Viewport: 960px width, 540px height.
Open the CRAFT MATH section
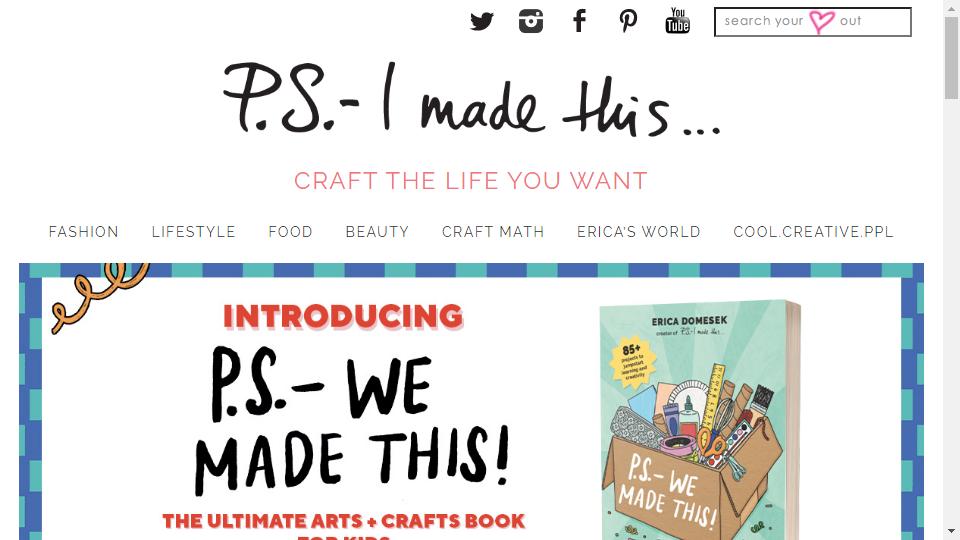493,232
